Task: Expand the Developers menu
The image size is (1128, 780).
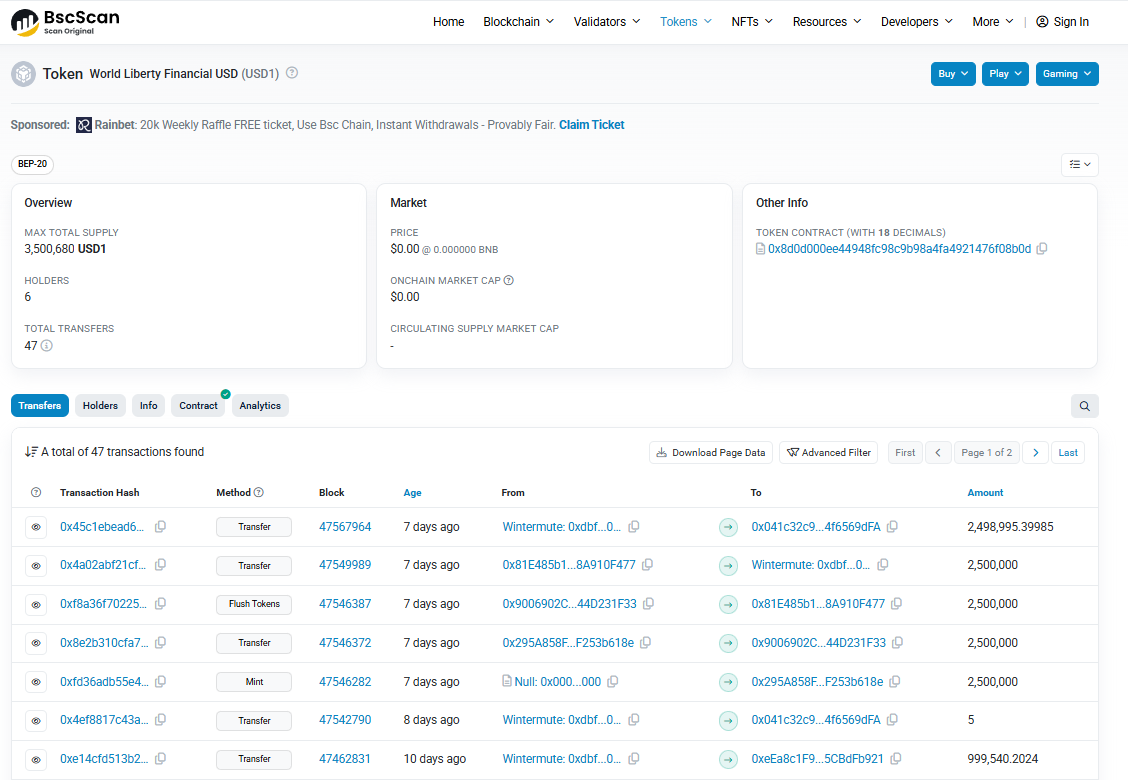Action: (916, 22)
